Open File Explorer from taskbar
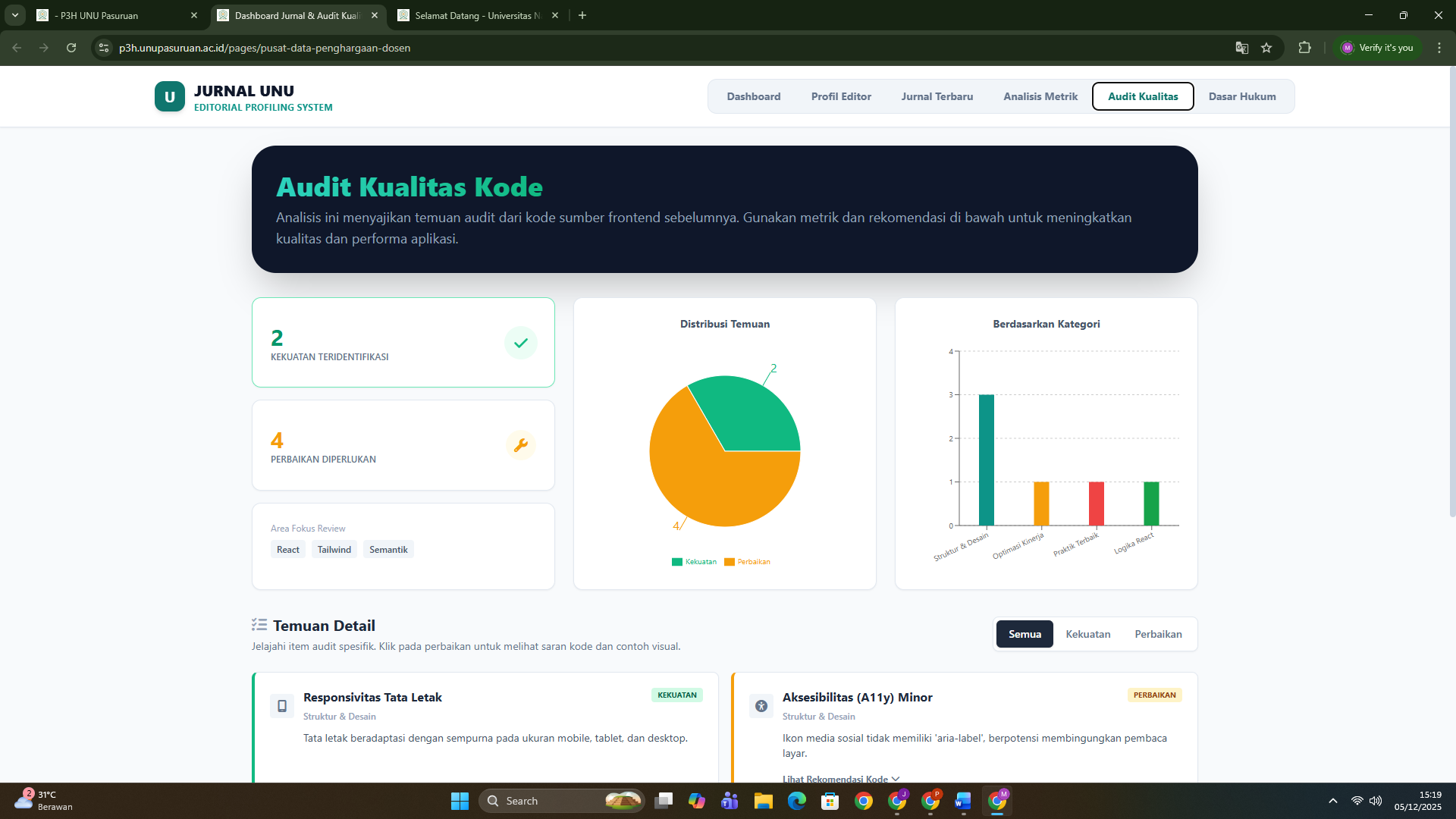The width and height of the screenshot is (1456, 819). [x=763, y=801]
